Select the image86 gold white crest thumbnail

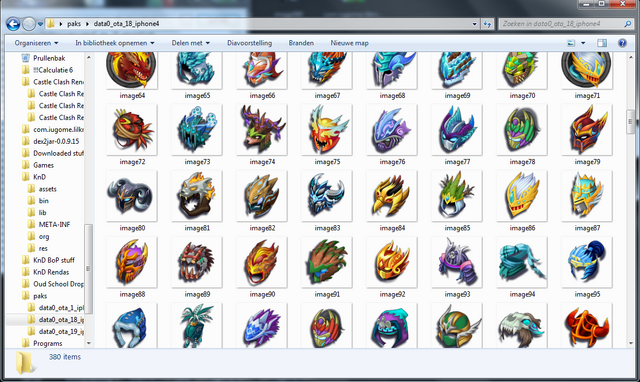[x=522, y=196]
